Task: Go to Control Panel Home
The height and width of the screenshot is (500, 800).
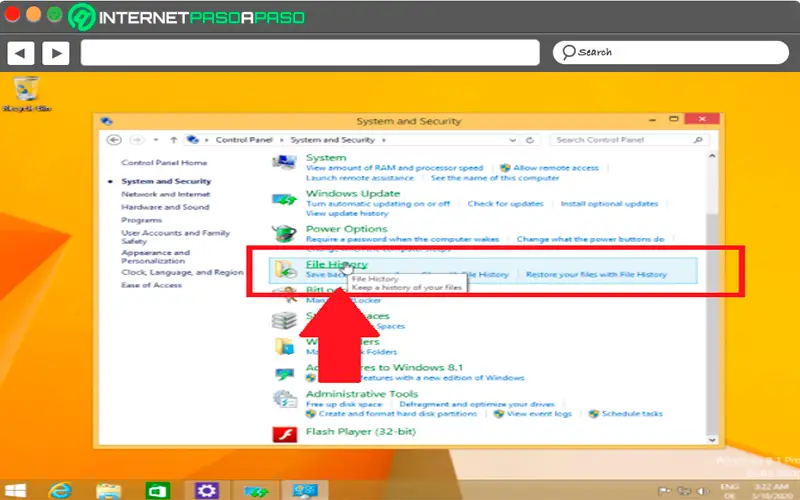Action: (x=164, y=163)
